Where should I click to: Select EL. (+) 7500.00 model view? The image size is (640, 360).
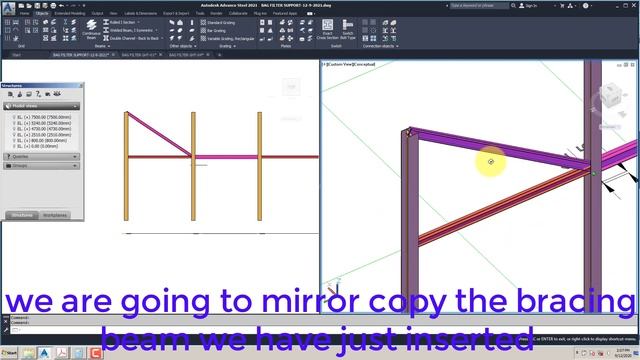tap(44, 117)
